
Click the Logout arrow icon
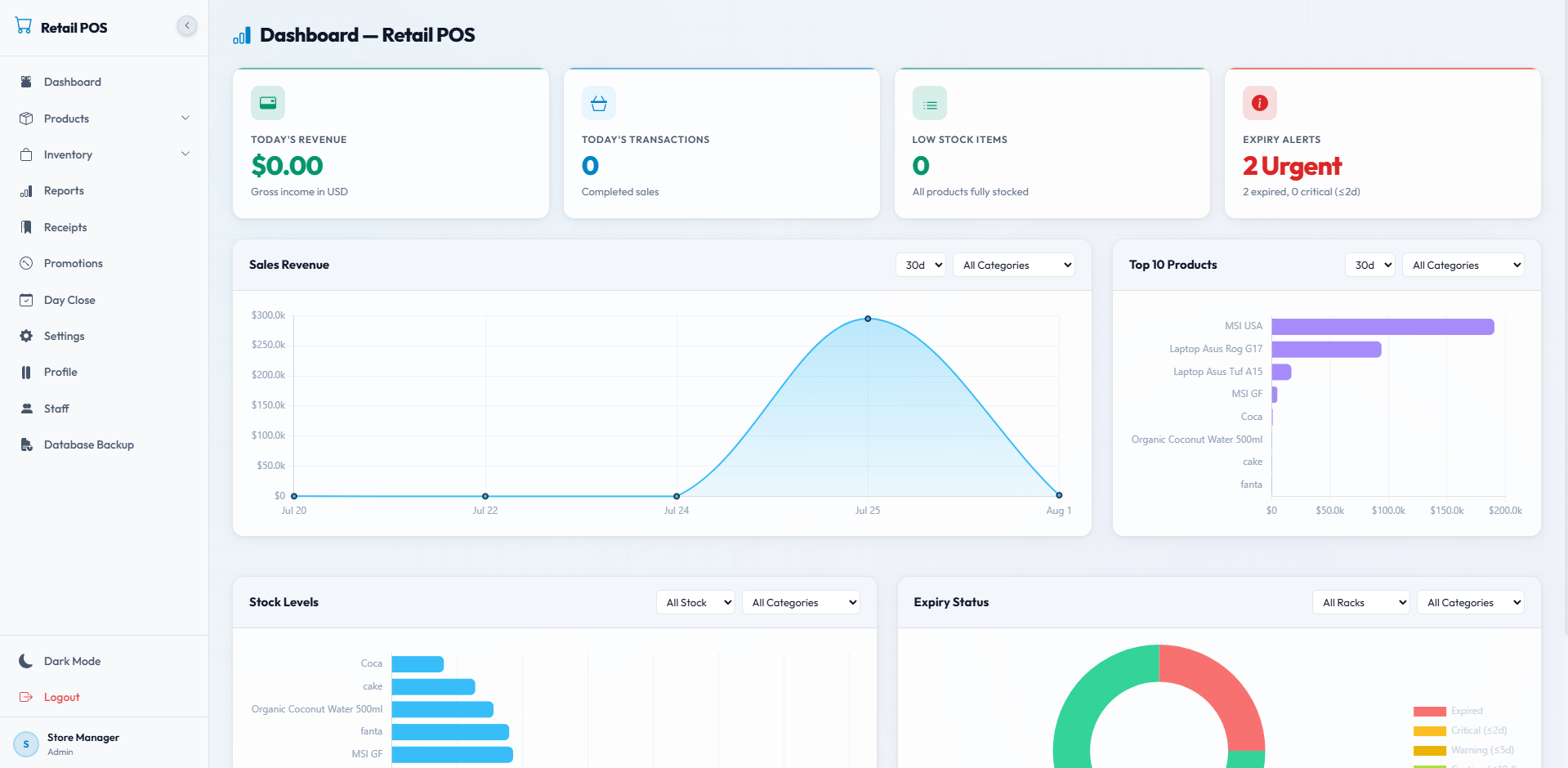pyautogui.click(x=26, y=697)
